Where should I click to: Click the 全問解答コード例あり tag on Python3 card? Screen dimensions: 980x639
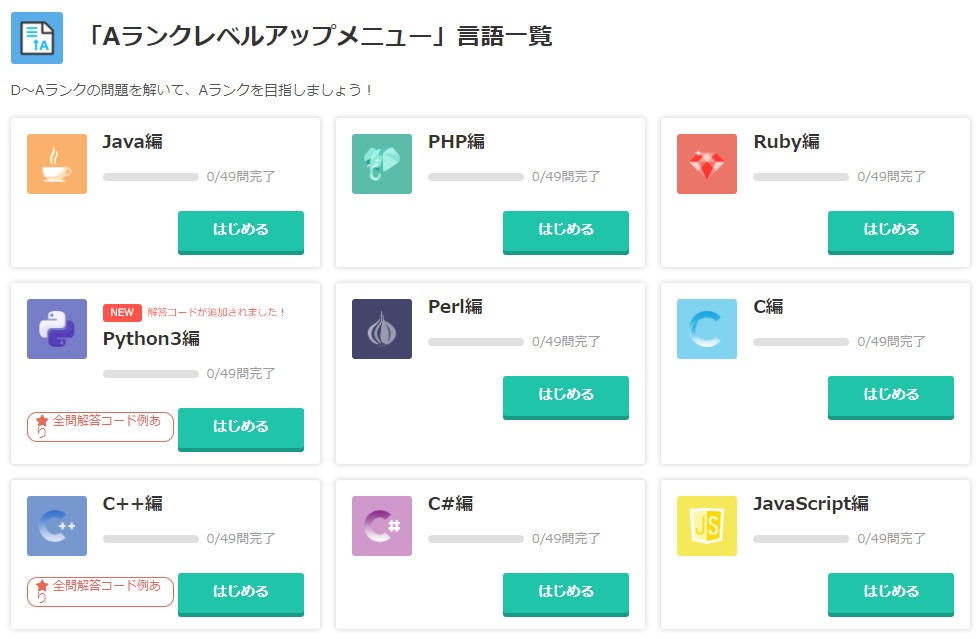pos(100,426)
